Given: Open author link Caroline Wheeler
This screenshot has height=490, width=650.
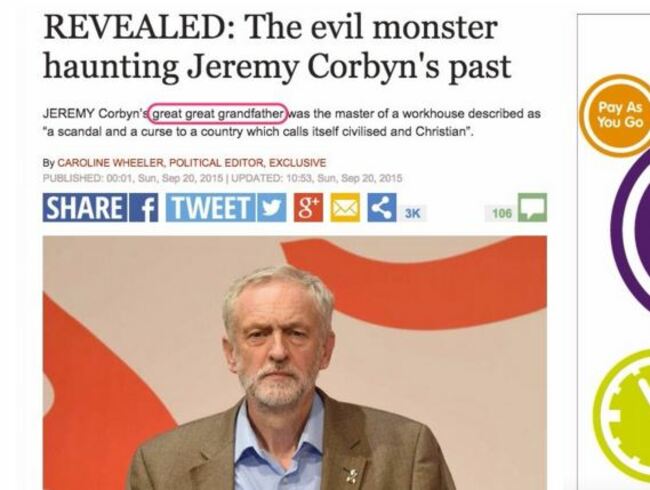Looking at the screenshot, I should (110, 163).
